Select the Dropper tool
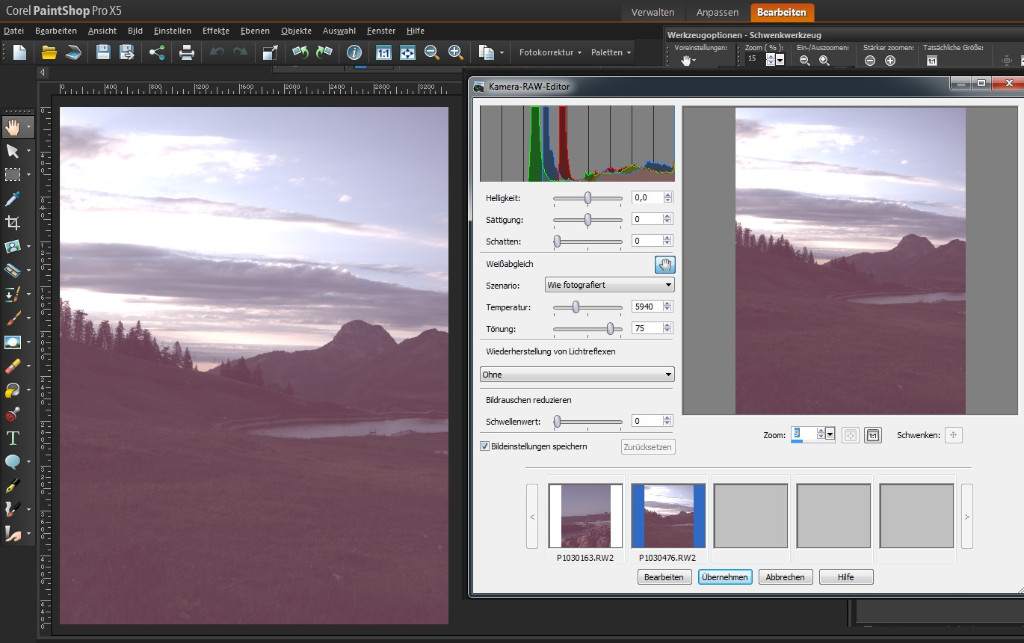 (12, 198)
